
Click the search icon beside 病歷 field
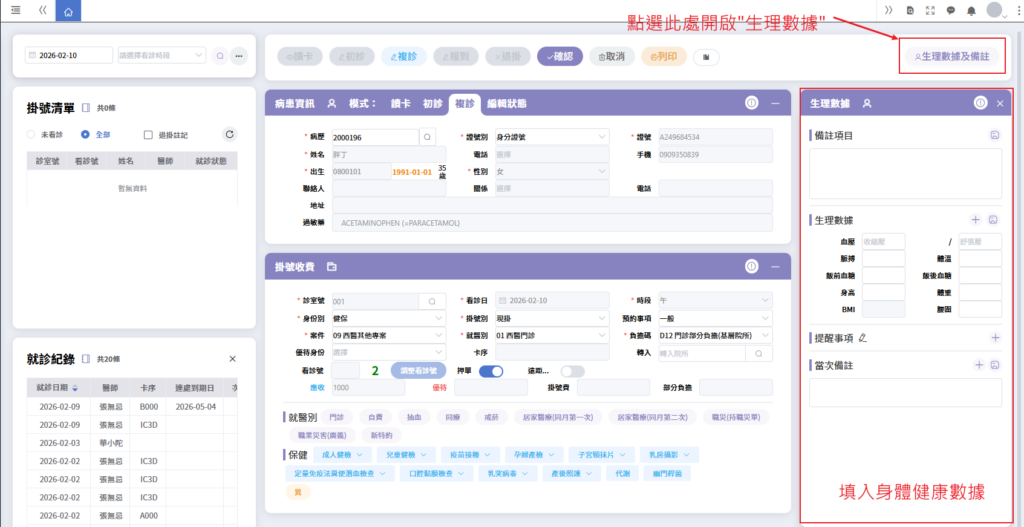point(427,136)
